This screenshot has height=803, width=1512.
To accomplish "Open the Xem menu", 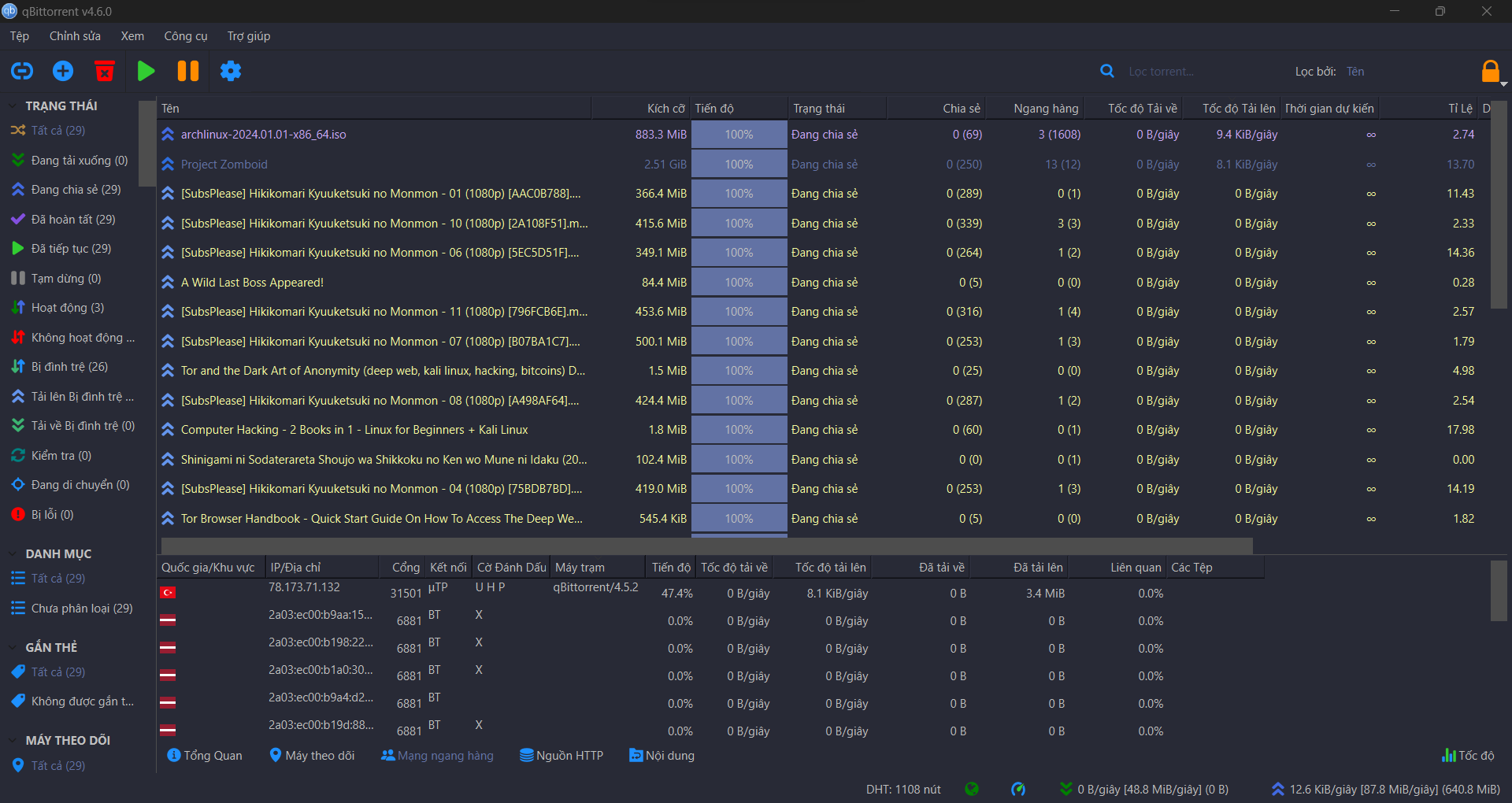I will [x=132, y=36].
